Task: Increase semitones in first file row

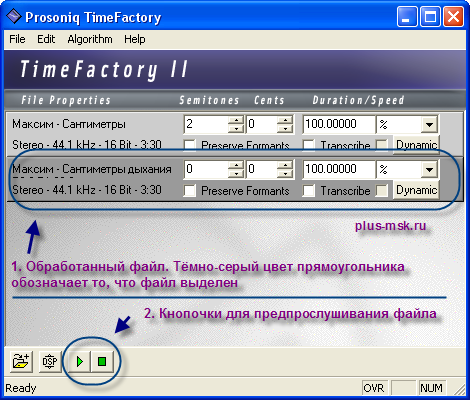Action: point(236,120)
